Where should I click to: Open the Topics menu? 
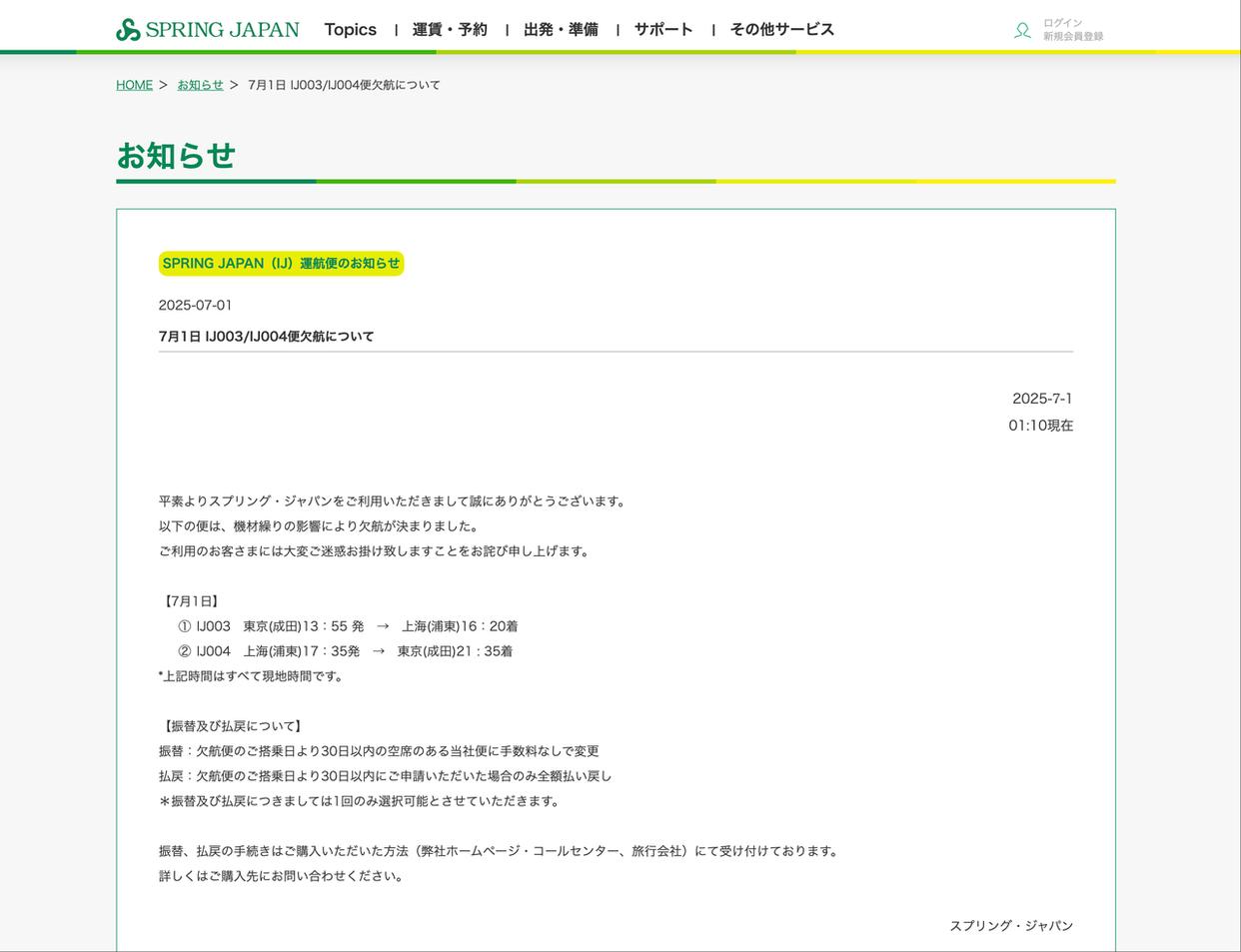point(350,30)
